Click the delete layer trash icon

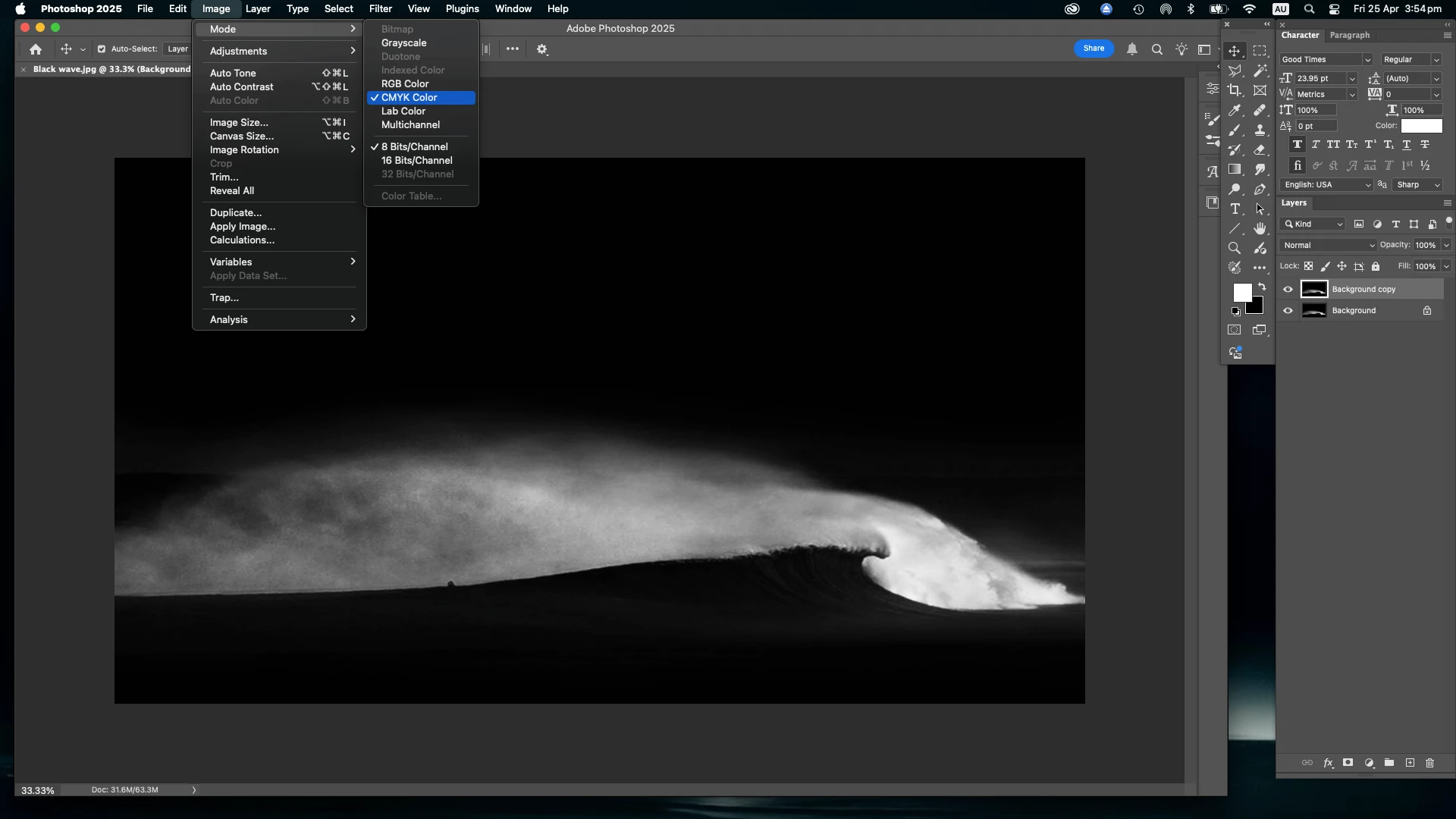click(1429, 763)
